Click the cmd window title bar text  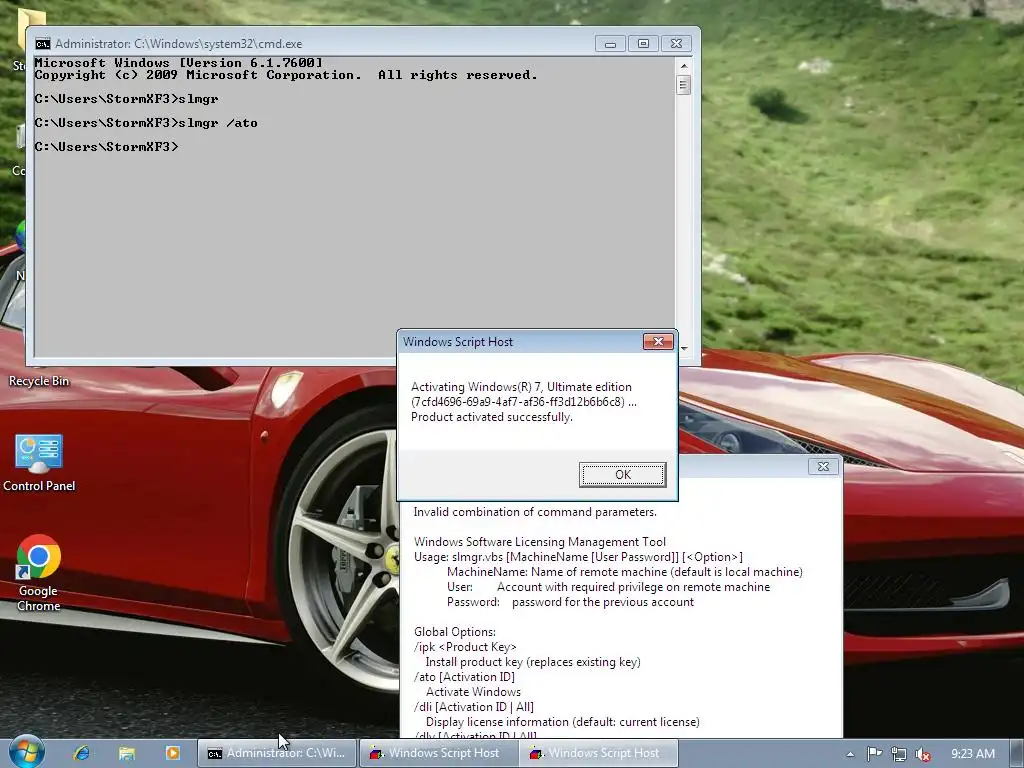pos(178,44)
